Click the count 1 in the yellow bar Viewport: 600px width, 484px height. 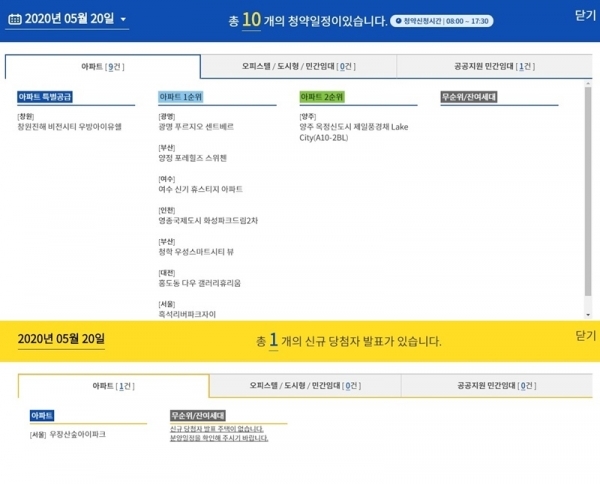273,340
